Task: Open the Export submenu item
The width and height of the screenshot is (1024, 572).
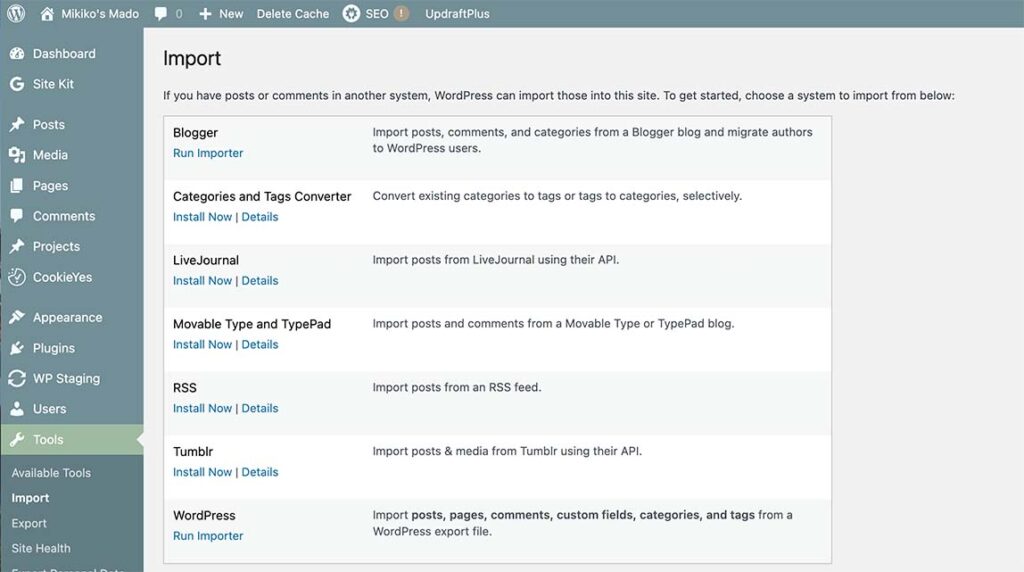Action: (29, 523)
